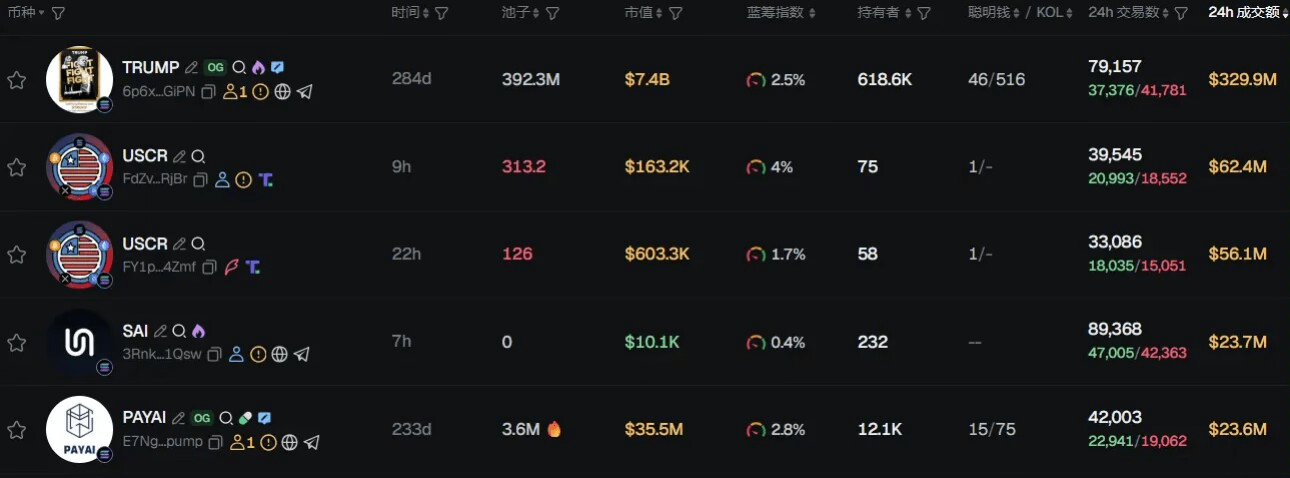Image resolution: width=1290 pixels, height=478 pixels.
Task: Click the PAYAI token logo thumbnail
Action: [x=79, y=429]
